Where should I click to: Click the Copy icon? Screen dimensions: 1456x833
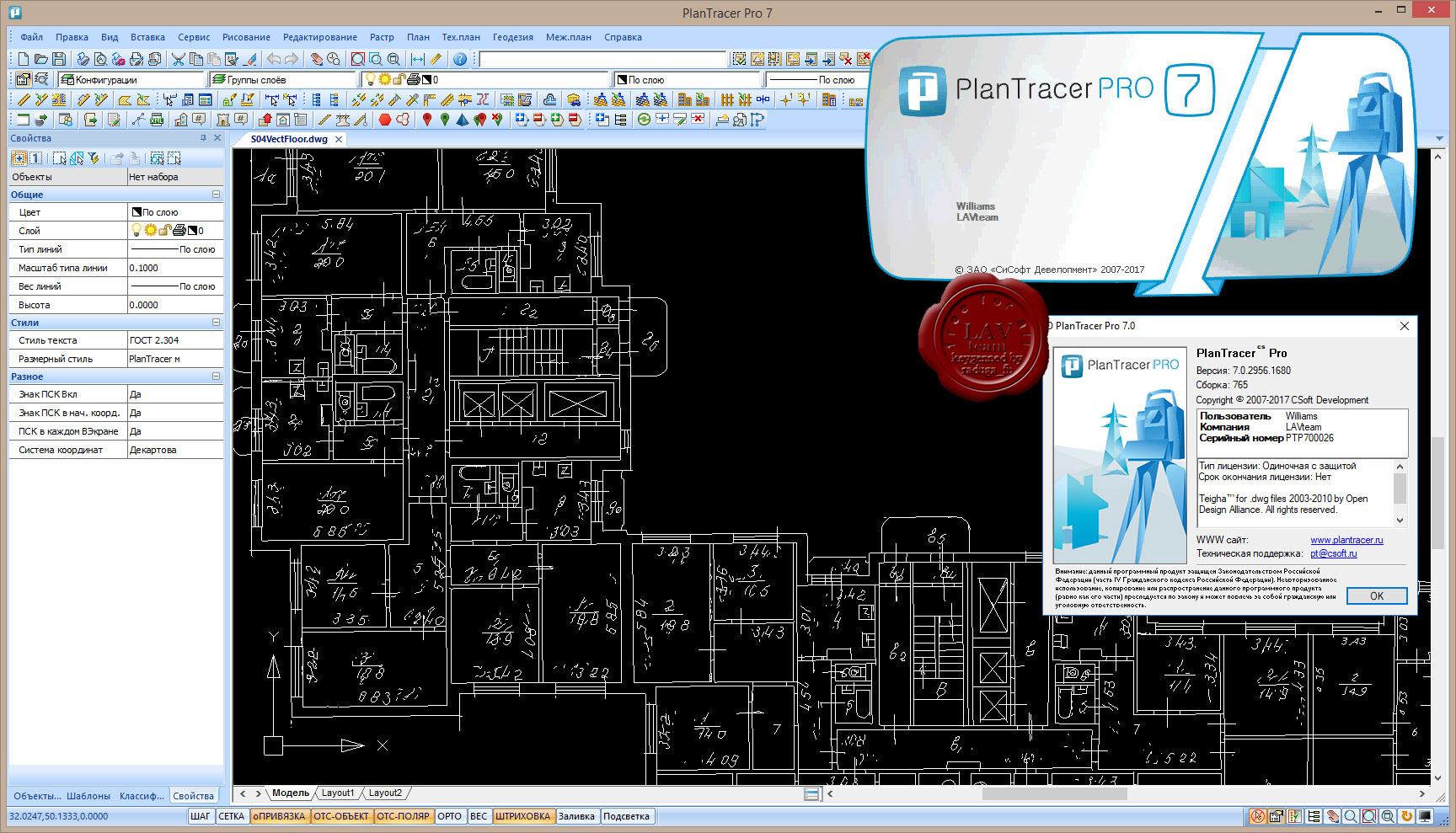196,59
